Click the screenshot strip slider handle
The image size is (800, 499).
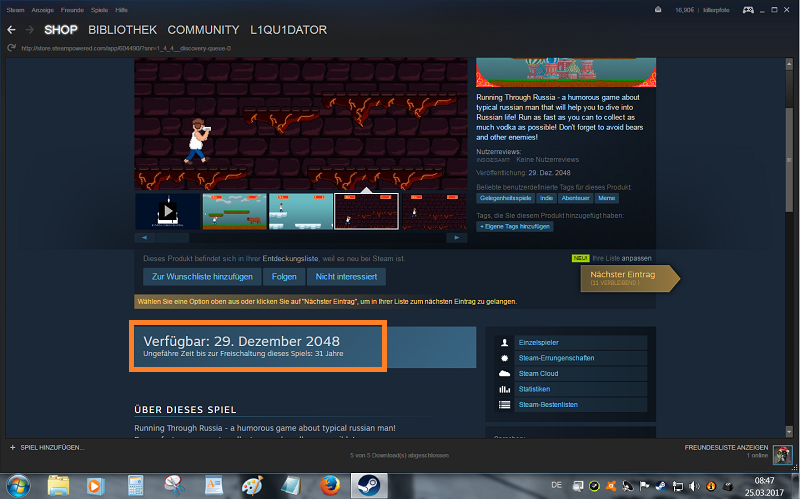[x=172, y=238]
